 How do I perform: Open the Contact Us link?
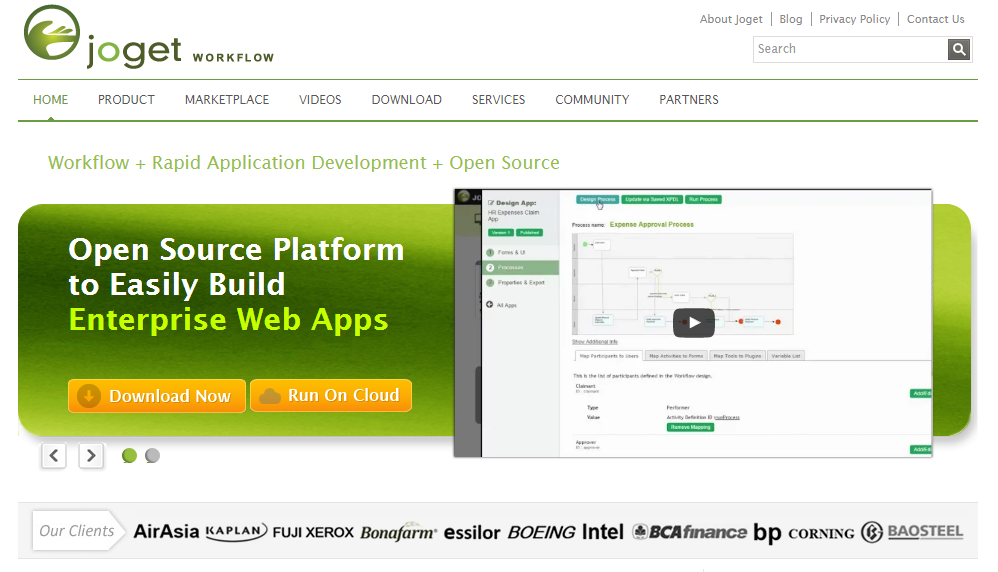click(936, 19)
